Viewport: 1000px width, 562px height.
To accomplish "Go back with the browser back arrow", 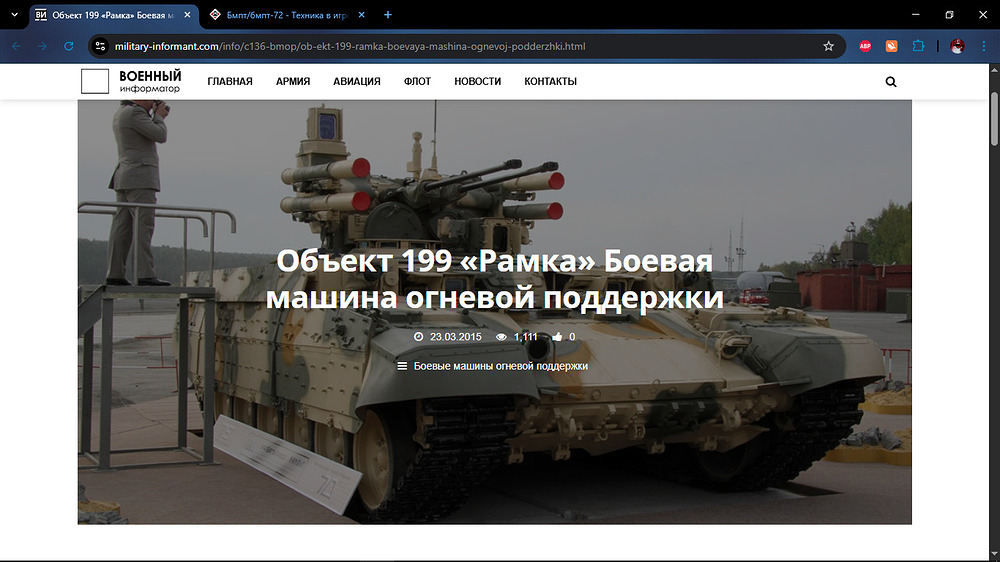I will [17, 46].
